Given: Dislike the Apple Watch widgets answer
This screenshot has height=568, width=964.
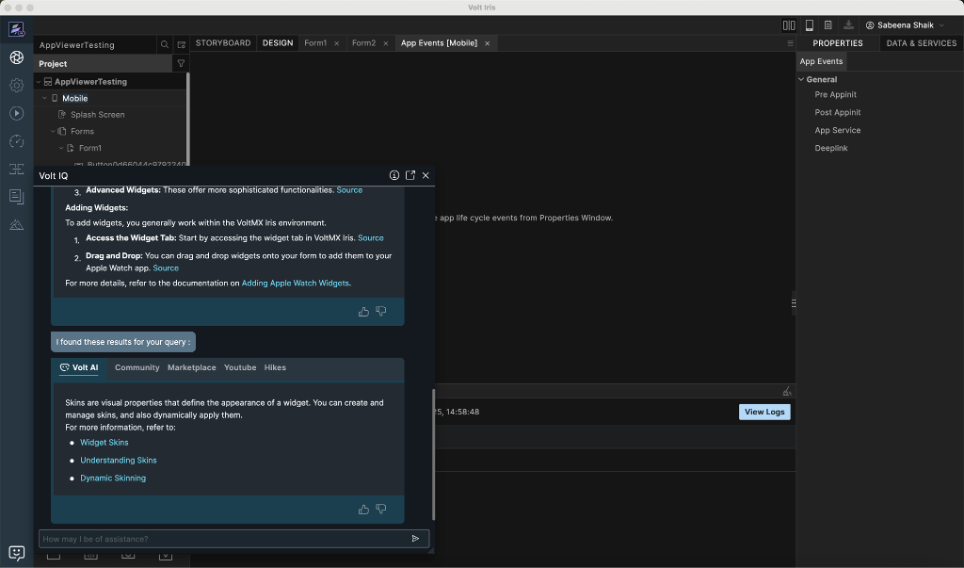Looking at the screenshot, I should click(381, 312).
